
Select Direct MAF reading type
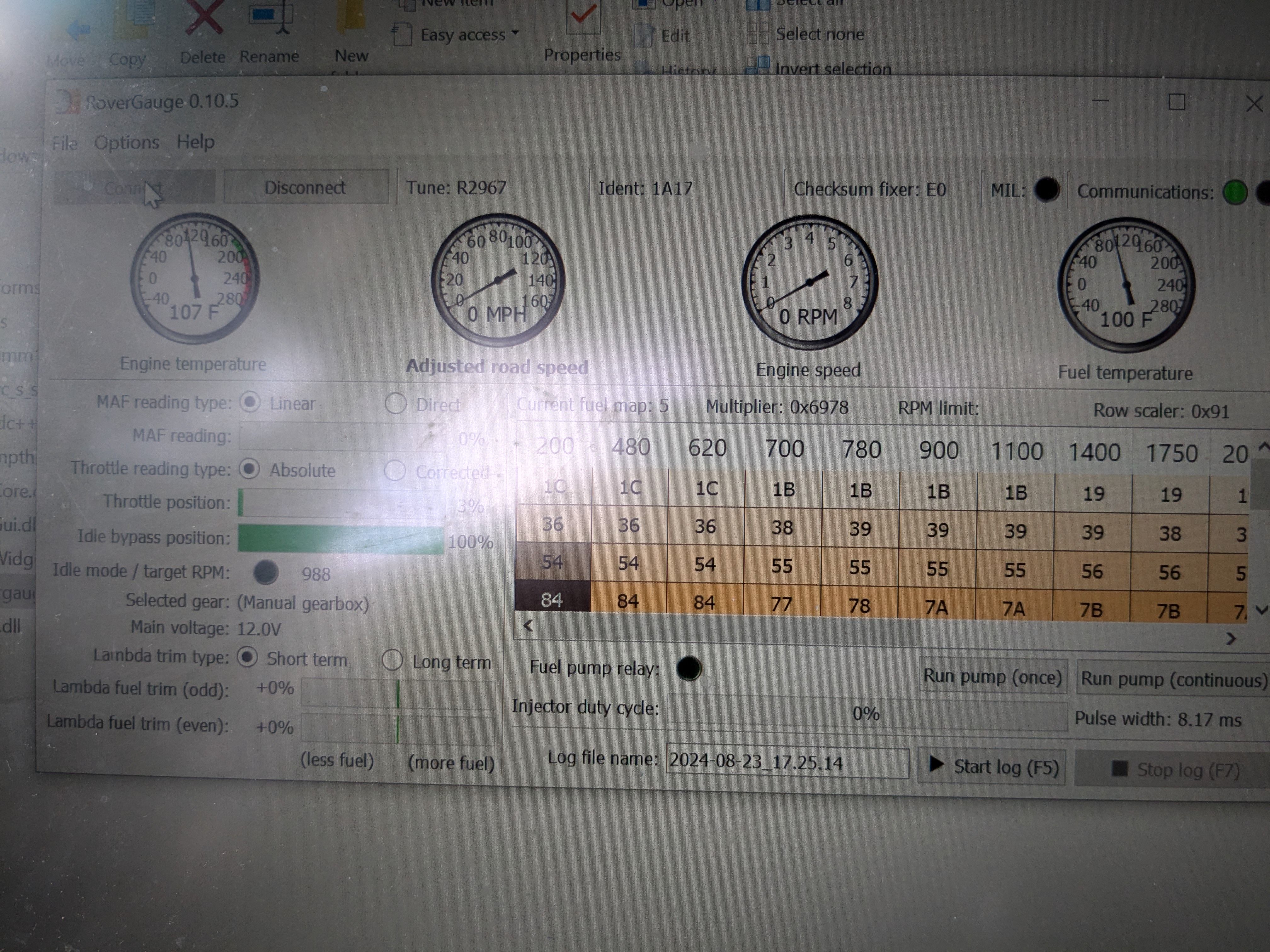tap(396, 403)
